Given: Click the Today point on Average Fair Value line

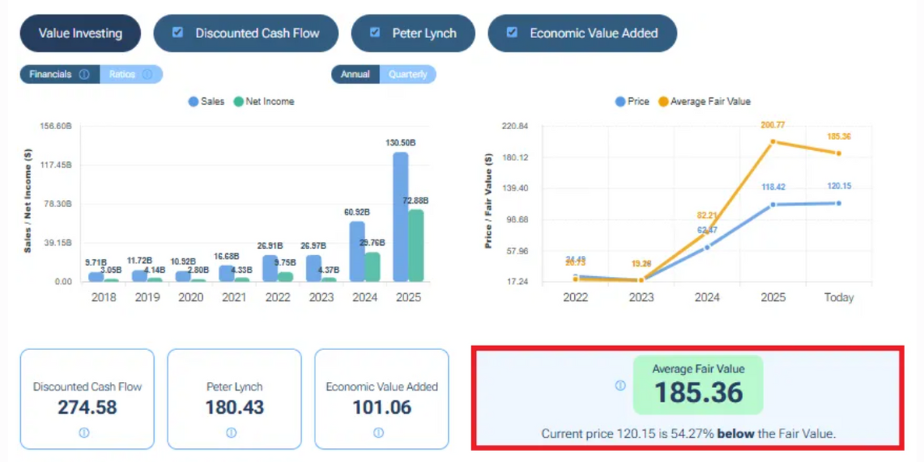Looking at the screenshot, I should click(838, 153).
